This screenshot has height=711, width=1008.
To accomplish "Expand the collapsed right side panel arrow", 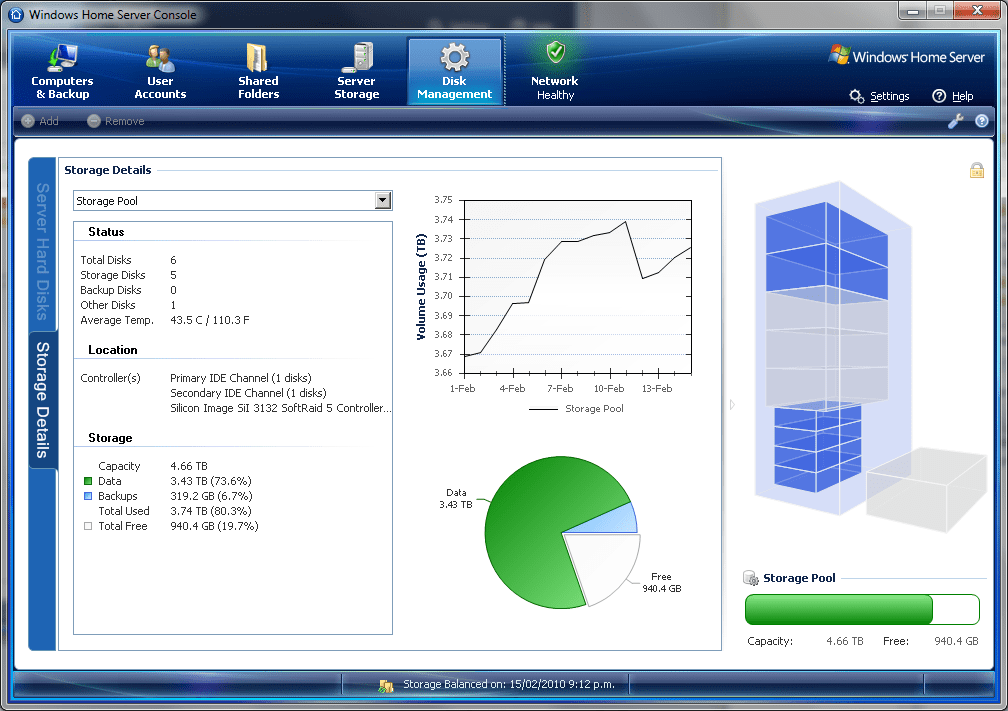I will tap(731, 404).
